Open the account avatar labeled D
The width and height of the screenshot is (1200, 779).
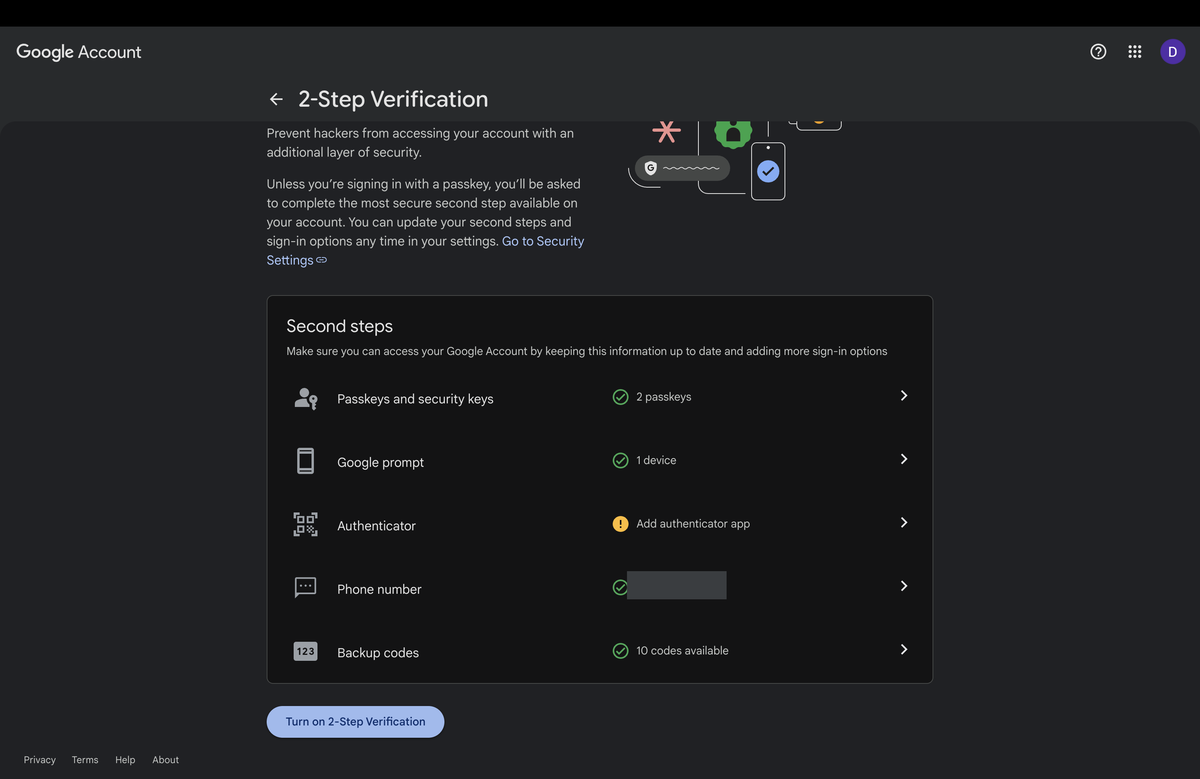1172,52
